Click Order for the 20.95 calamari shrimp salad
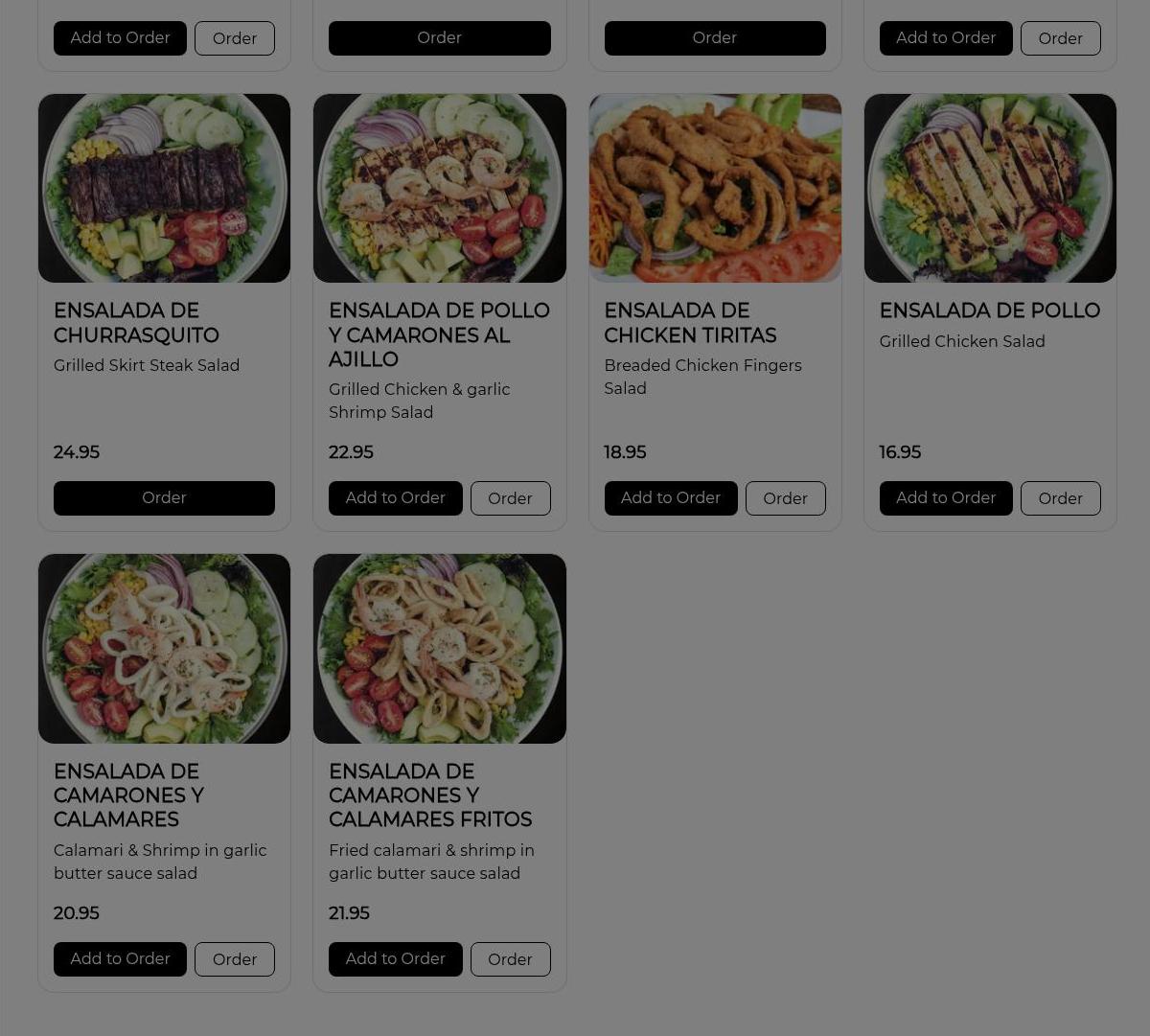Screen dimensions: 1150x1036 pos(235,959)
